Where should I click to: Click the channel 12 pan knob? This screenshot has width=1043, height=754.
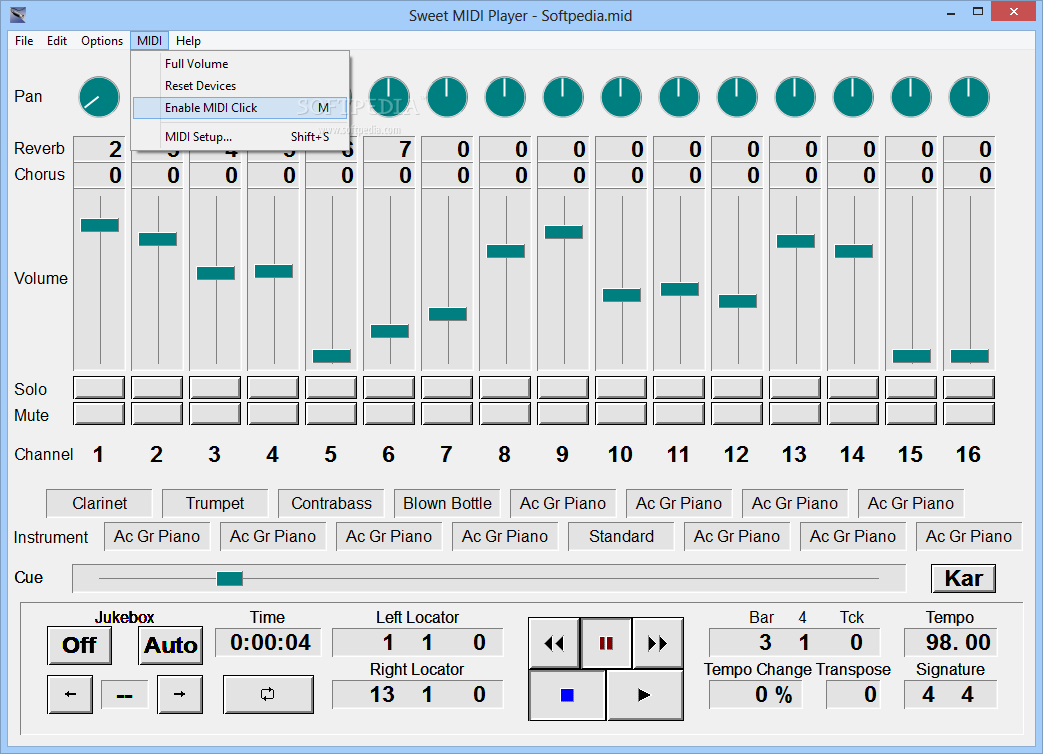coord(737,97)
